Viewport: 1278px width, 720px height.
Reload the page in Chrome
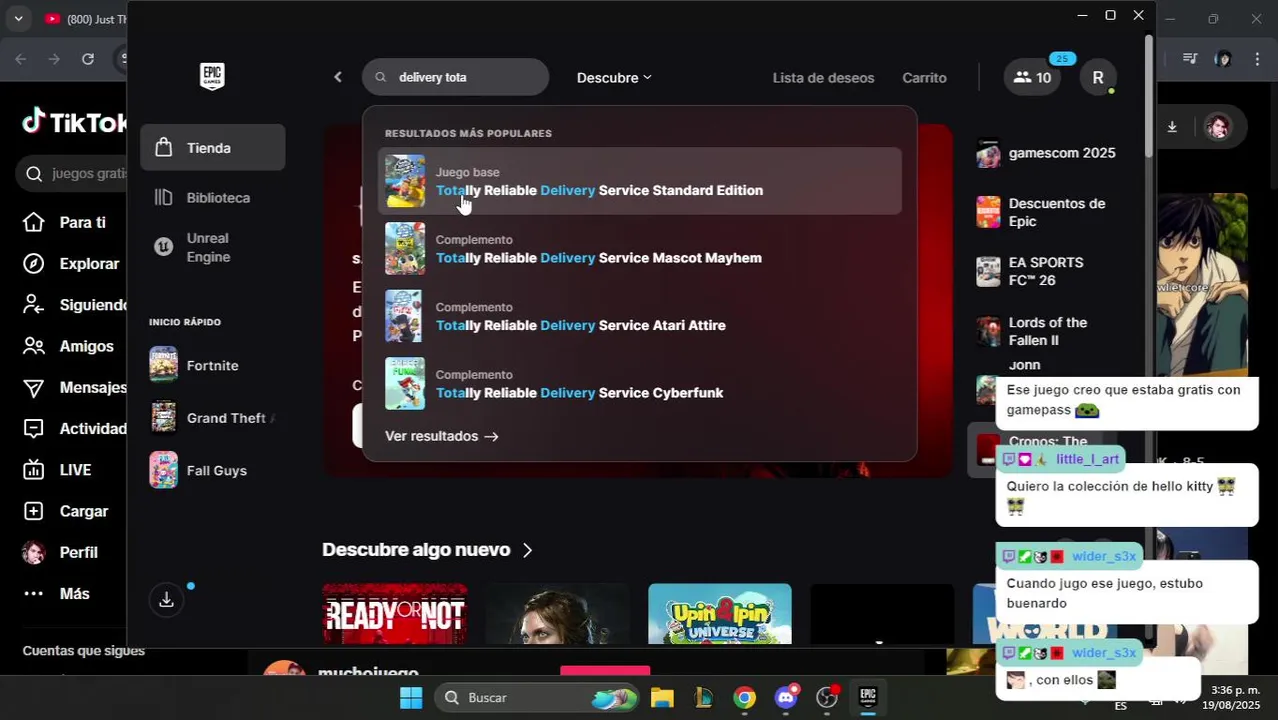pyautogui.click(x=88, y=59)
